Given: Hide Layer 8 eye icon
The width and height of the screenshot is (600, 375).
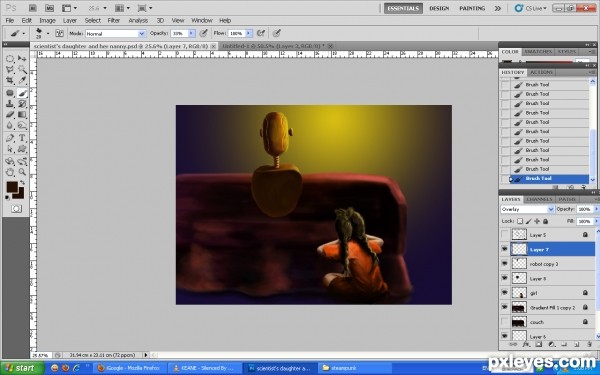Looking at the screenshot, I should (x=505, y=278).
